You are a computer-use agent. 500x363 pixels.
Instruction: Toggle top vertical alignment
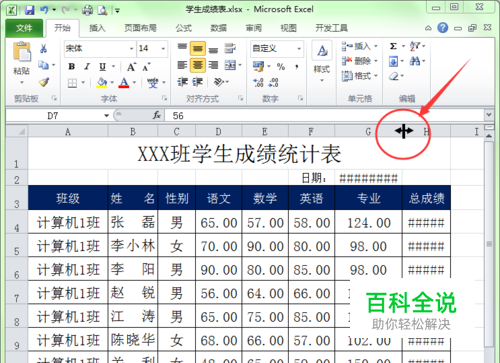pos(182,47)
